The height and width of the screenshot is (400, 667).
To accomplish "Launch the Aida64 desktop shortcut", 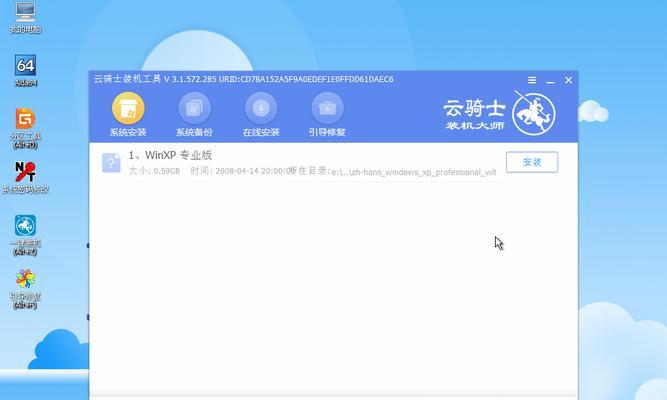I will [x=26, y=70].
